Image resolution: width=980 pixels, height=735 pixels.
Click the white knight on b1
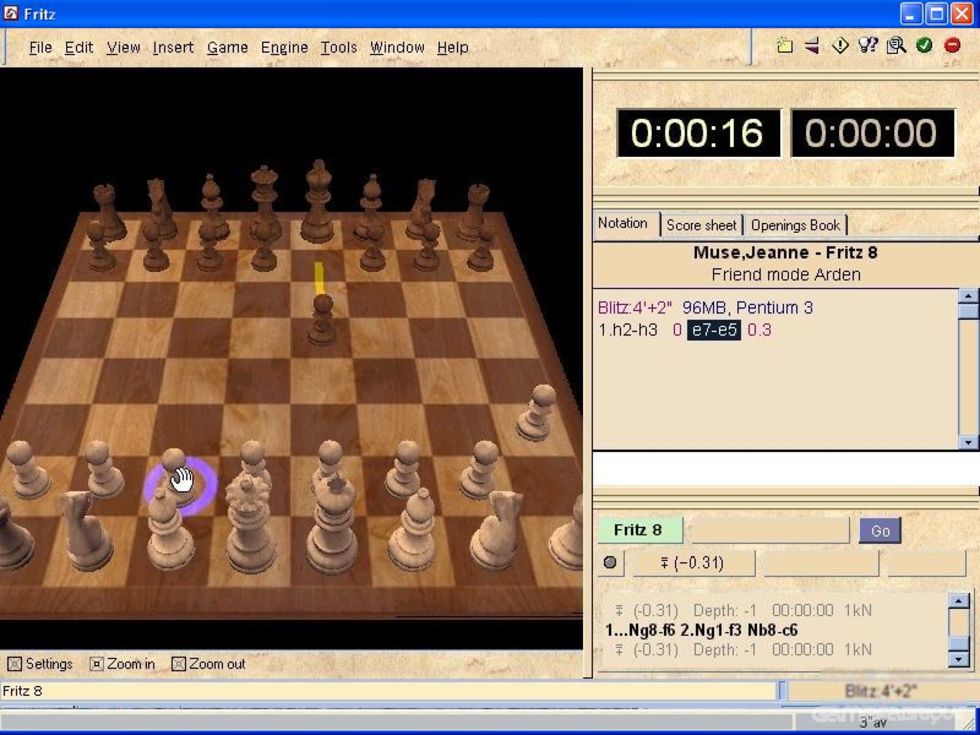click(x=86, y=532)
